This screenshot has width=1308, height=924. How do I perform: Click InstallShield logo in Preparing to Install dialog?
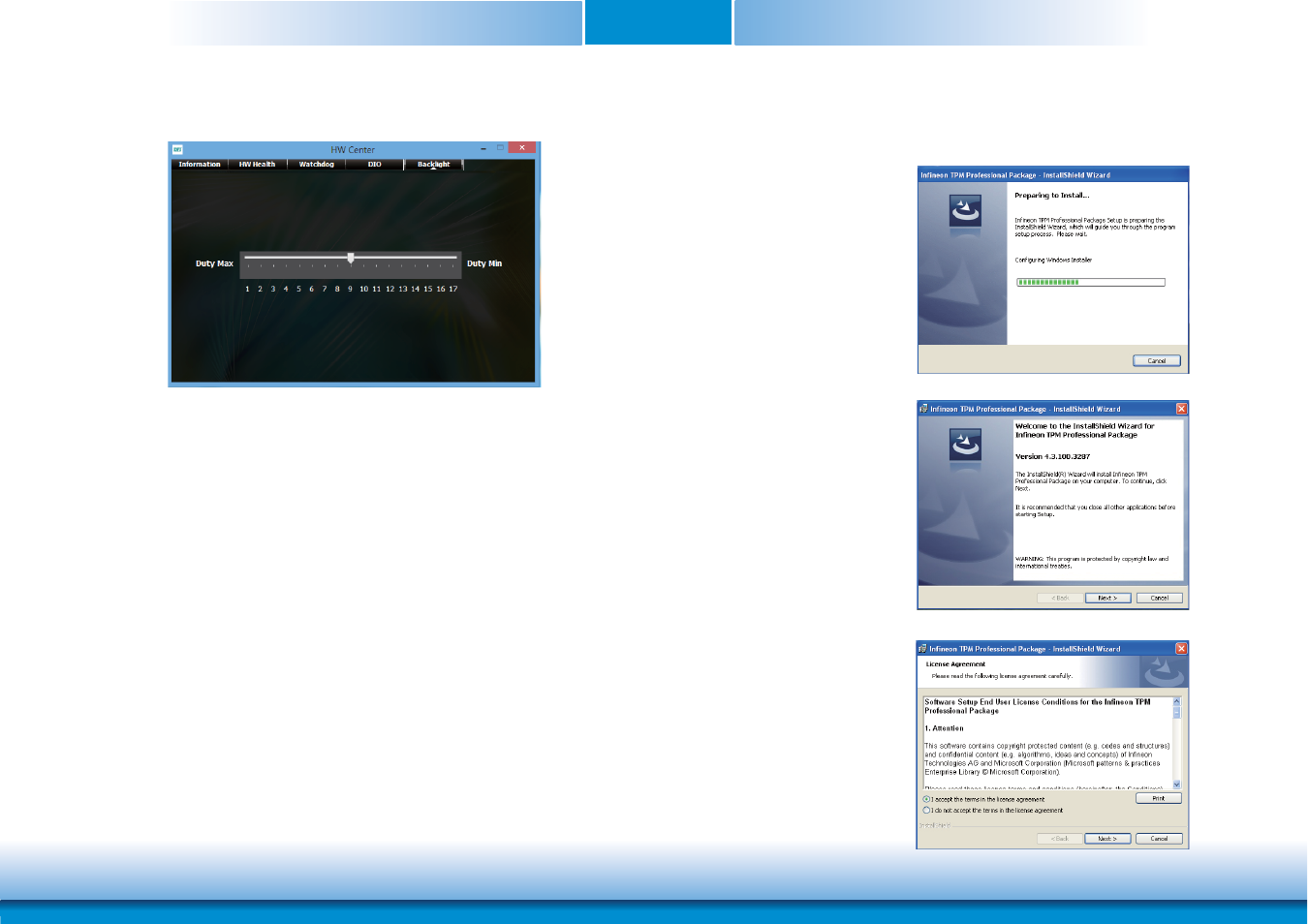pyautogui.click(x=965, y=210)
